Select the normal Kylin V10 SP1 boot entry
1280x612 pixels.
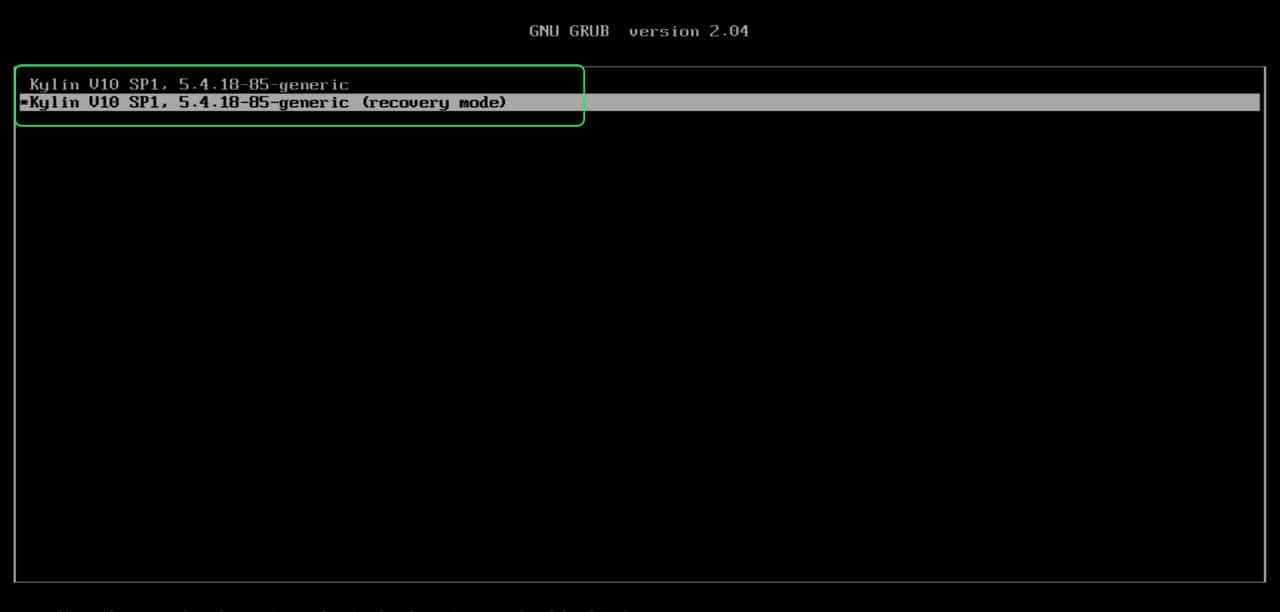click(x=189, y=85)
